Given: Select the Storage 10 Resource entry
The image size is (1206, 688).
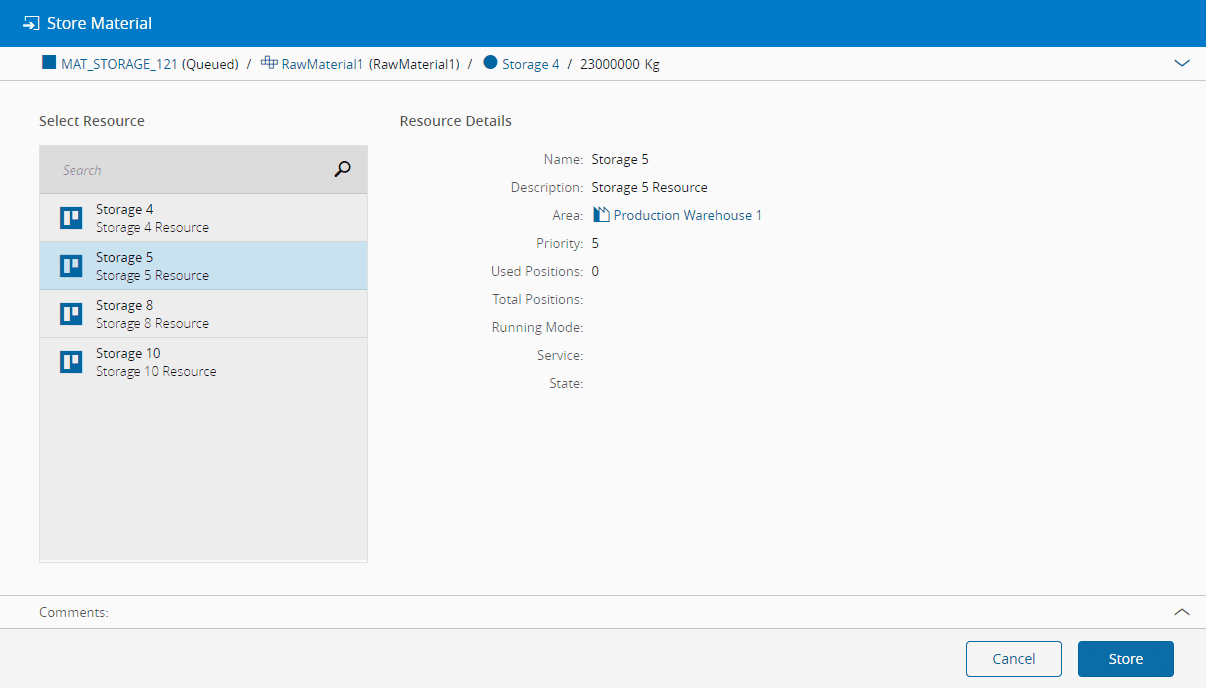Looking at the screenshot, I should (x=203, y=362).
